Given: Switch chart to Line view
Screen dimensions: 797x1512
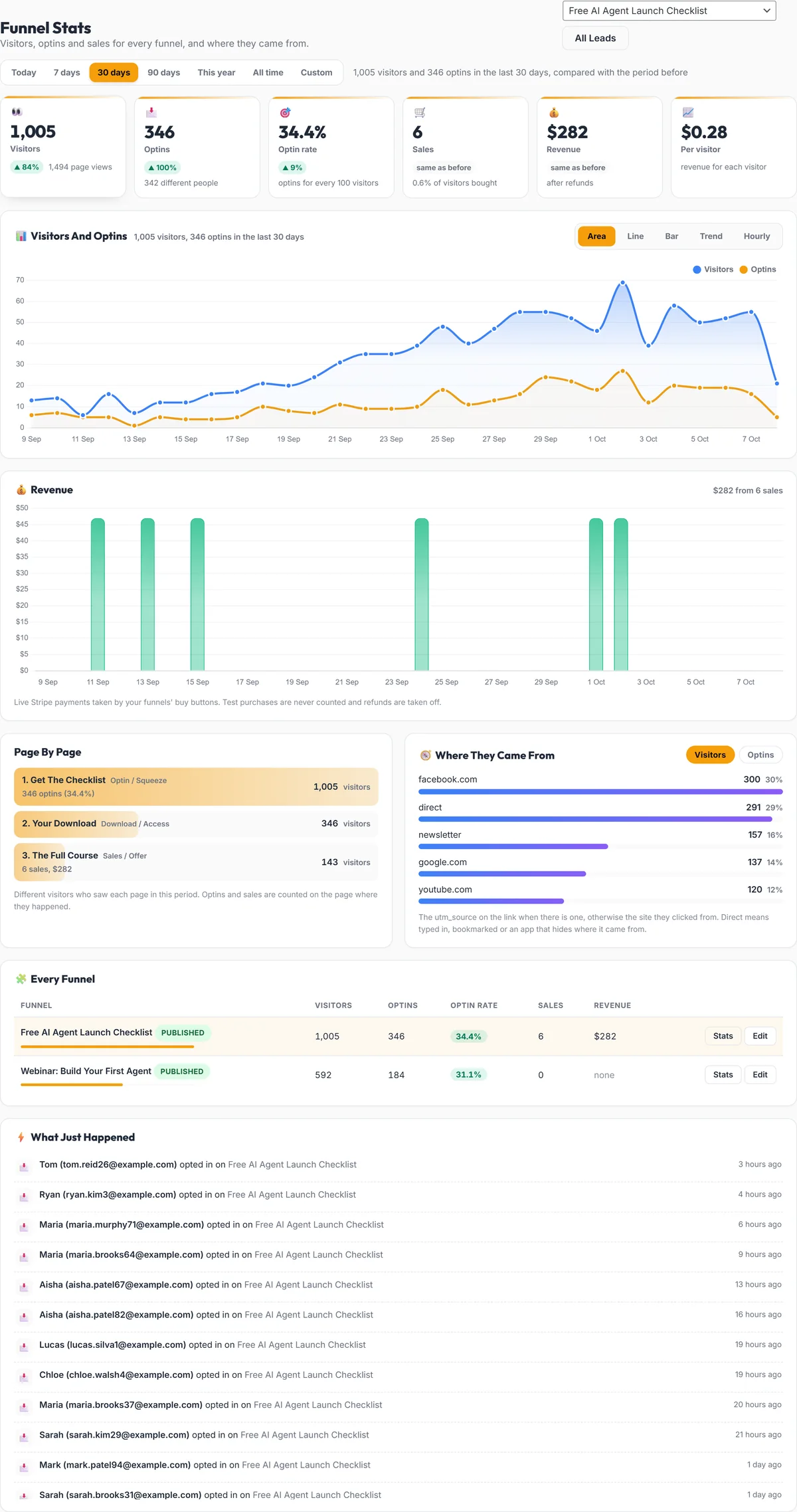Looking at the screenshot, I should [636, 236].
